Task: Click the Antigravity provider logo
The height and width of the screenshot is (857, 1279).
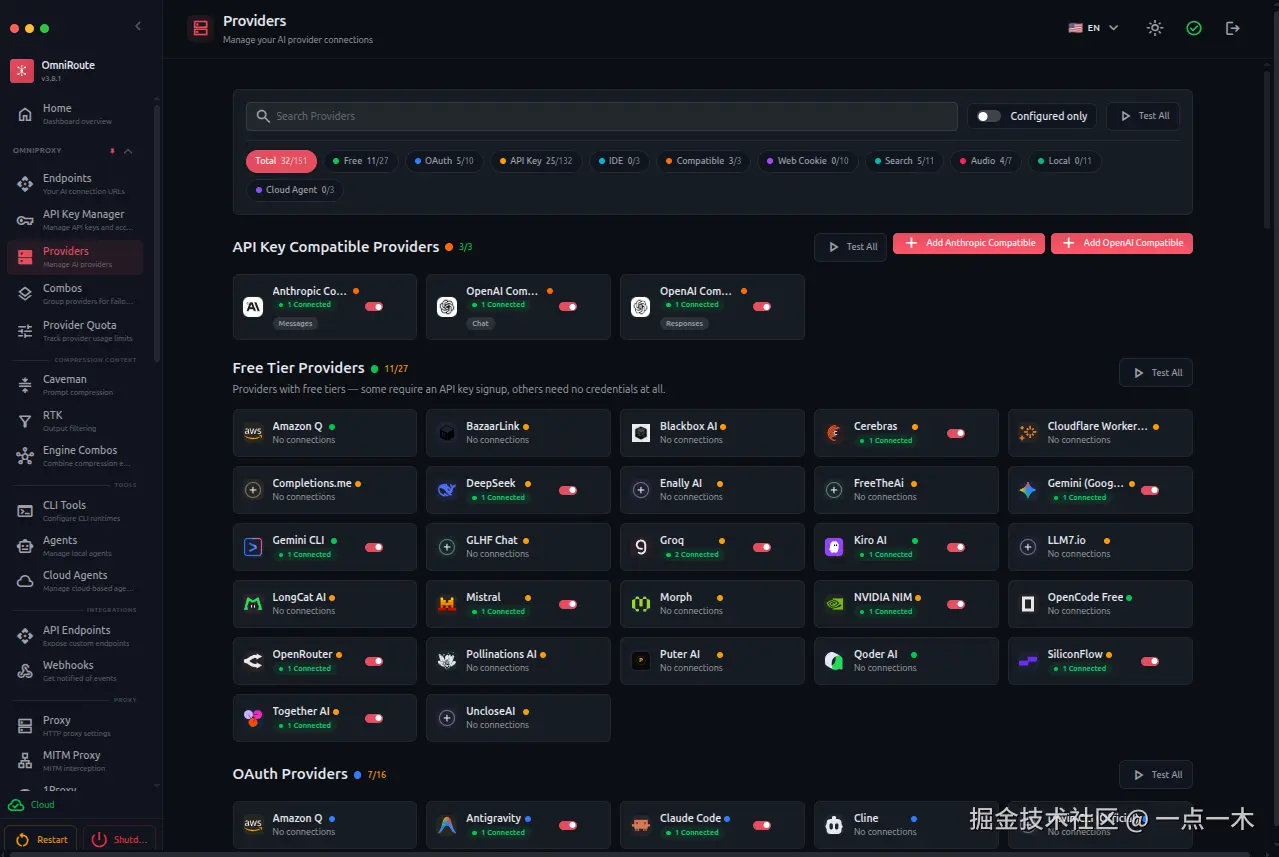Action: coord(447,825)
